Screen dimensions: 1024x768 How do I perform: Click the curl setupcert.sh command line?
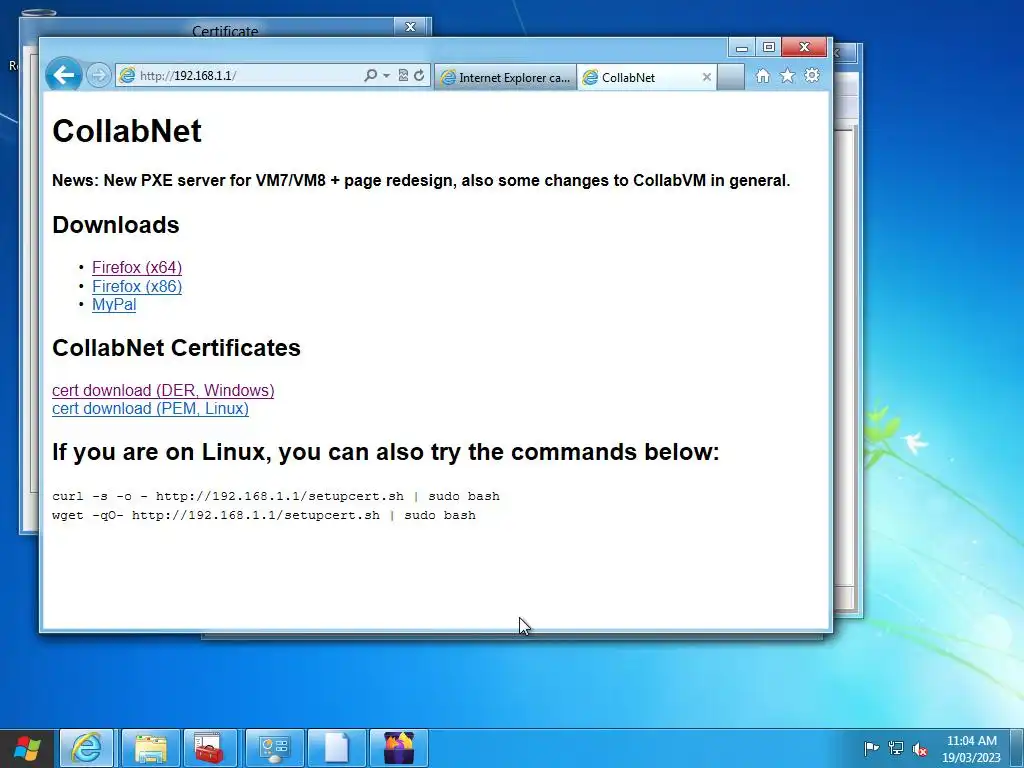tap(276, 496)
